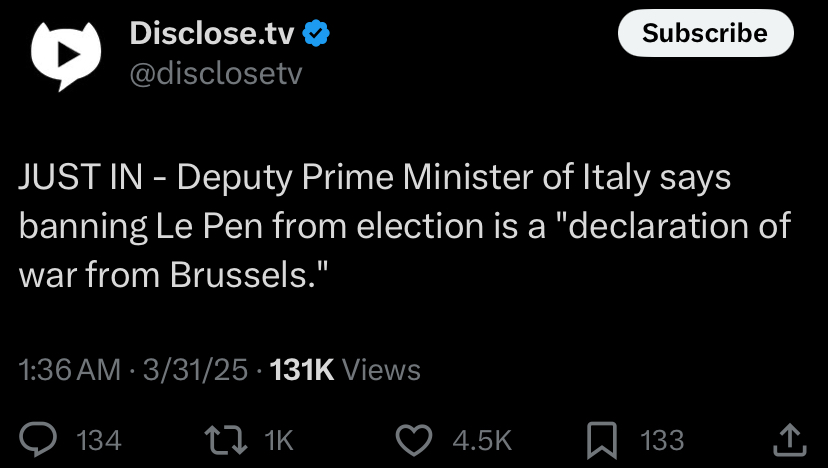The height and width of the screenshot is (468, 828).
Task: Click the 1K reposts count
Action: pos(278,440)
